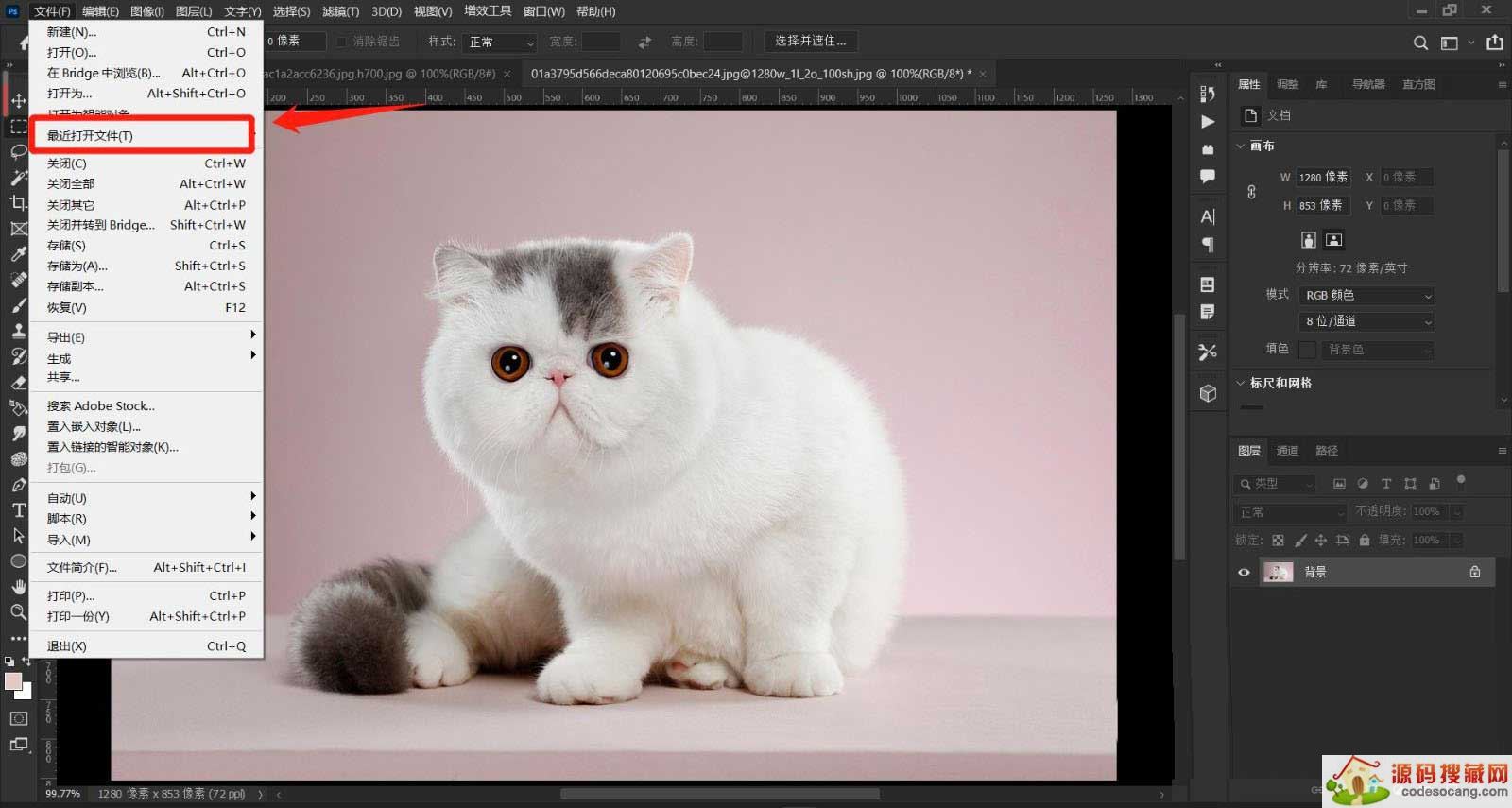1512x808 pixels.
Task: Click the 填色 fill color swatch
Action: (x=1307, y=350)
